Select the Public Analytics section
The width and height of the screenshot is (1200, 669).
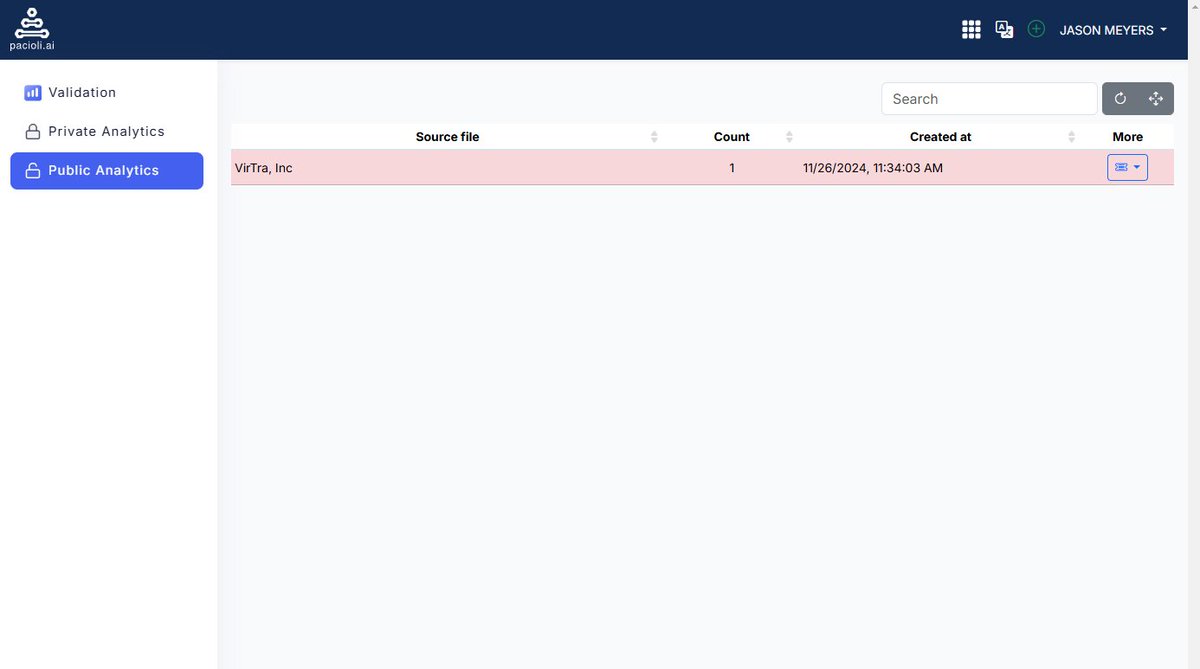pos(107,170)
